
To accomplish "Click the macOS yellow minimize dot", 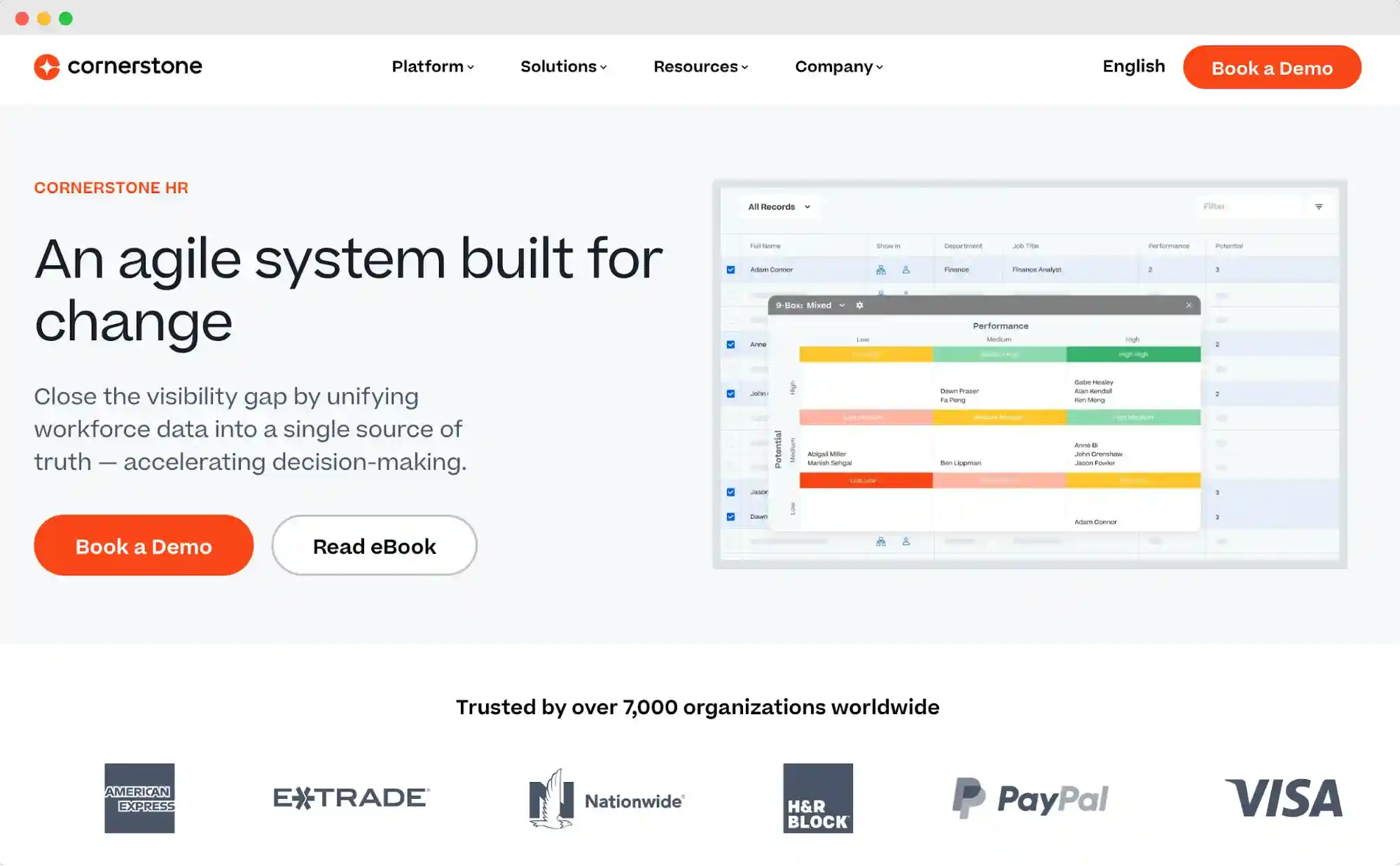I will pos(44,18).
